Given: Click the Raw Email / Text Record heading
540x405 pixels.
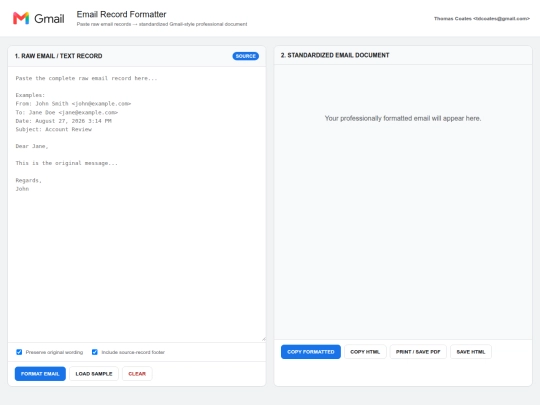Looking at the screenshot, I should coord(59,56).
